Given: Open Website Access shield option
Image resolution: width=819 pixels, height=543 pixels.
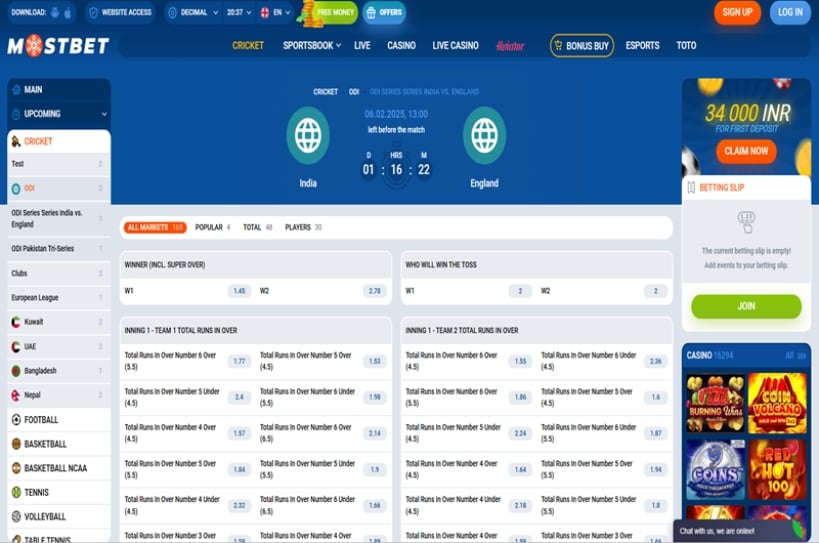Looking at the screenshot, I should pyautogui.click(x=121, y=13).
